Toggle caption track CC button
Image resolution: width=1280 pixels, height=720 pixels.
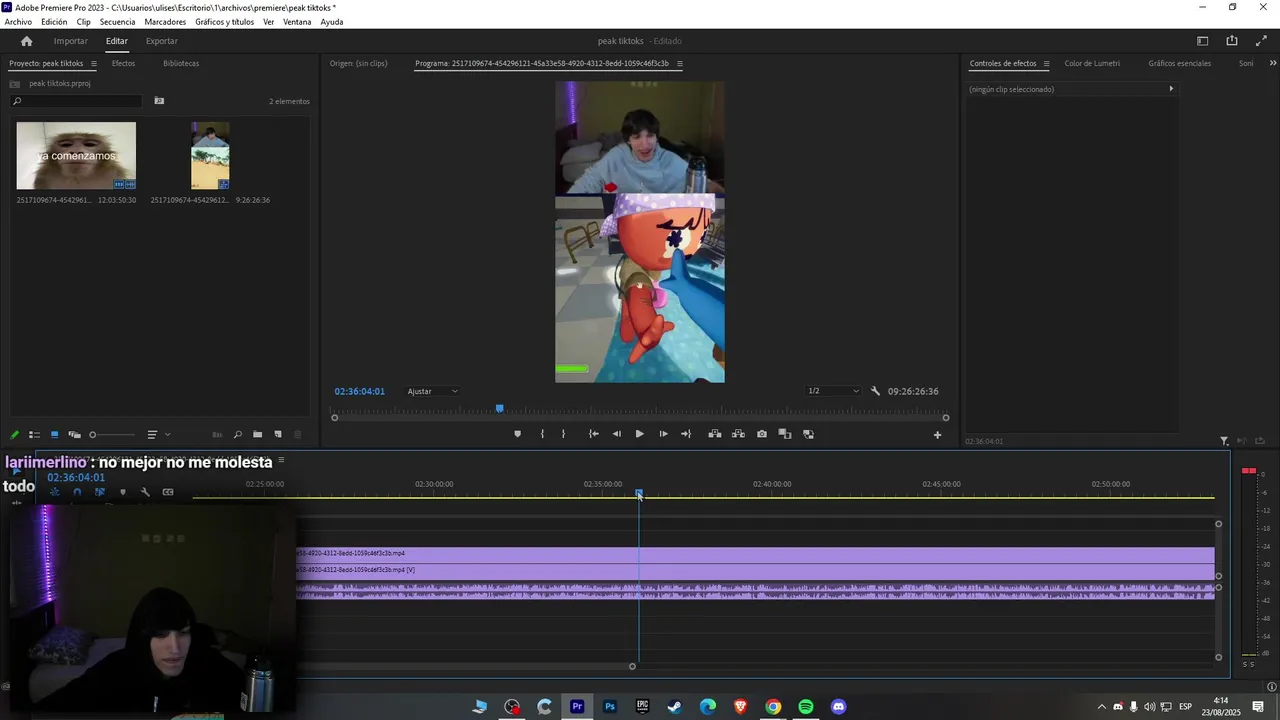(x=168, y=492)
